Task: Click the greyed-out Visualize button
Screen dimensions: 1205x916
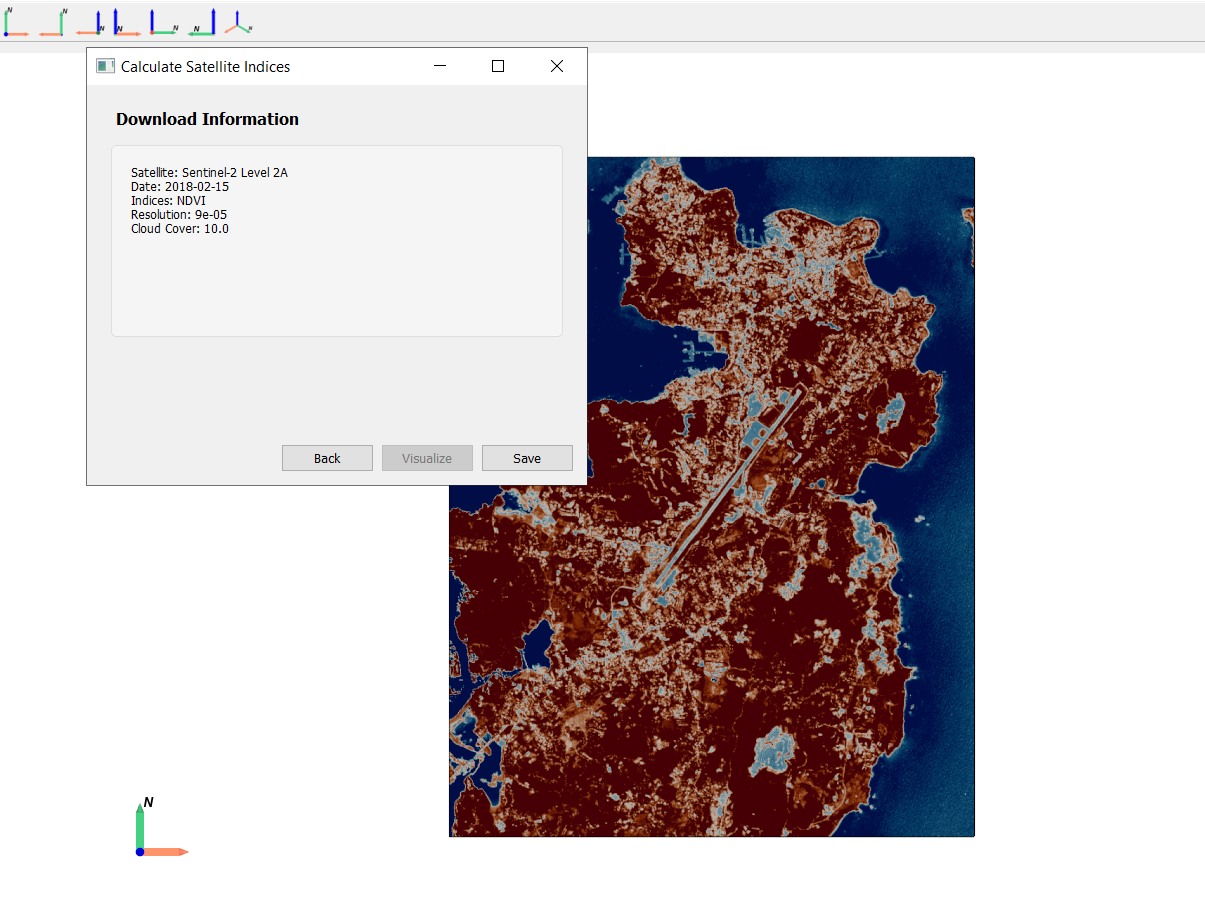Action: (427, 458)
